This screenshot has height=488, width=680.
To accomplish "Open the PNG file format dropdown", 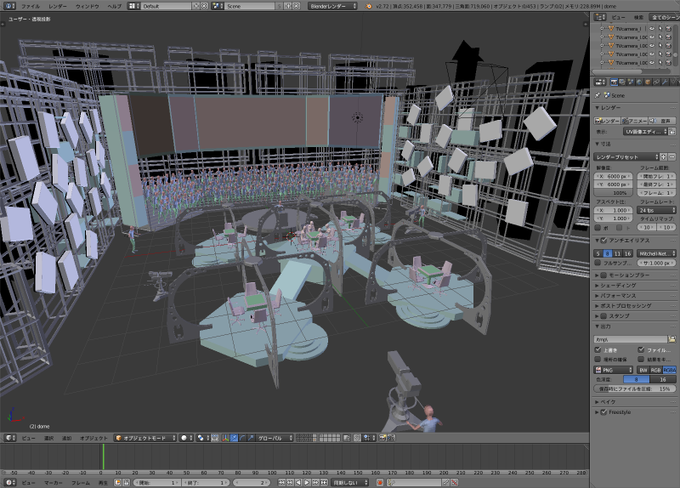I will click(613, 370).
